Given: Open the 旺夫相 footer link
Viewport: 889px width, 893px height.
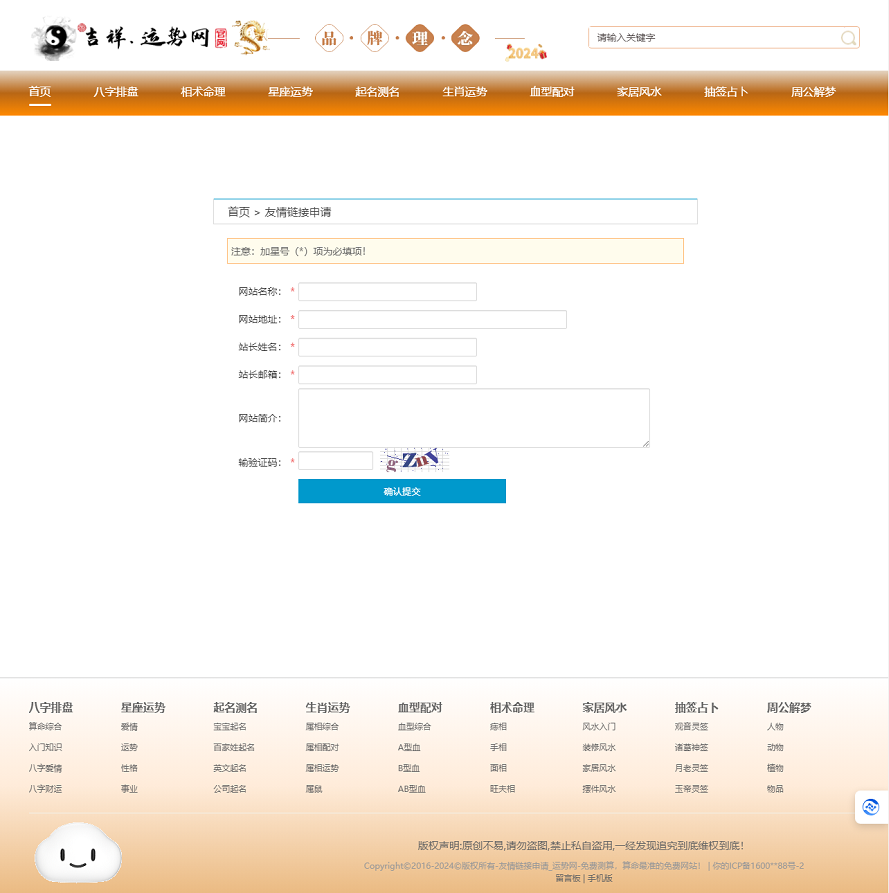Looking at the screenshot, I should click(x=502, y=789).
